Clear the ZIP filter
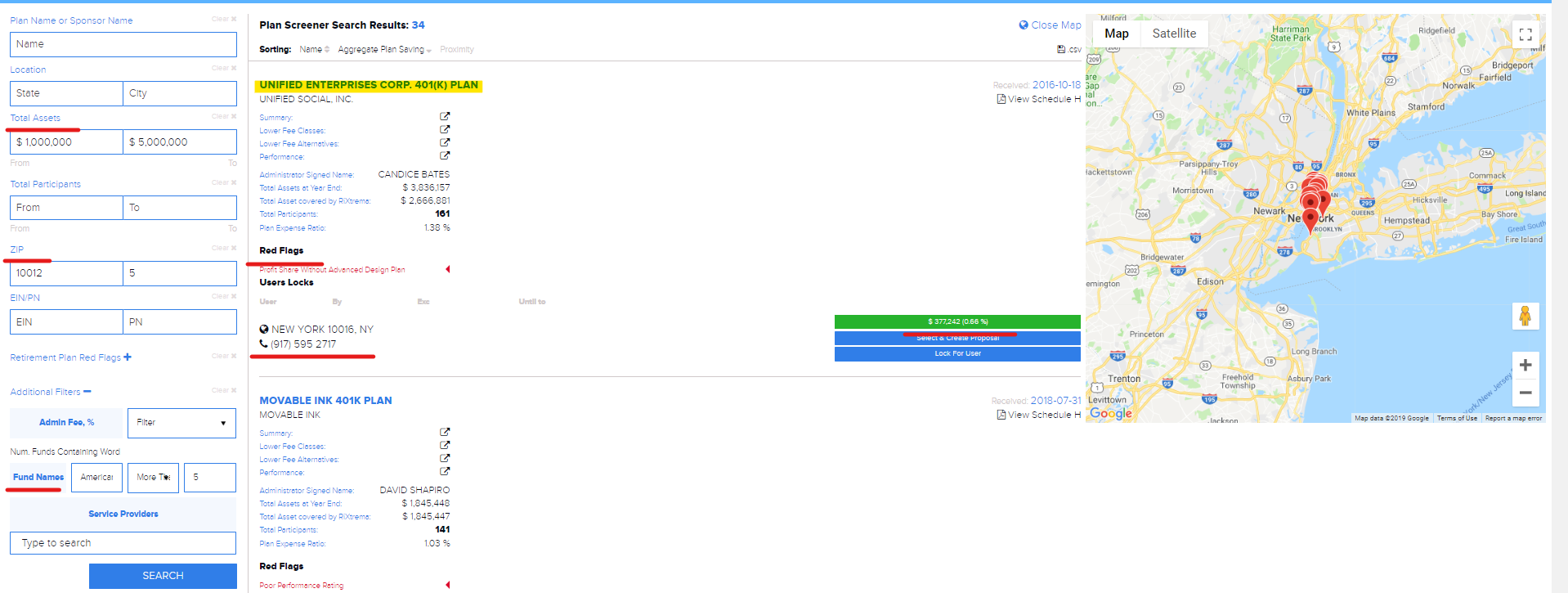This screenshot has height=593, width=1568. point(223,248)
